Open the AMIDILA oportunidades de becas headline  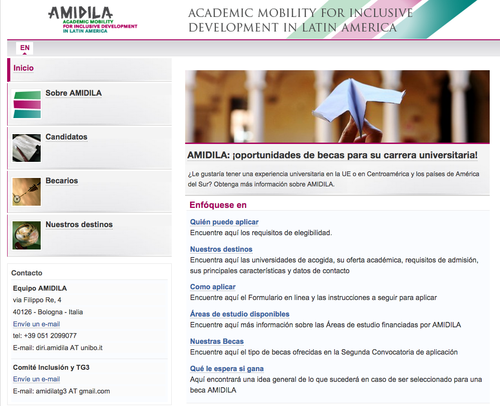click(x=332, y=155)
